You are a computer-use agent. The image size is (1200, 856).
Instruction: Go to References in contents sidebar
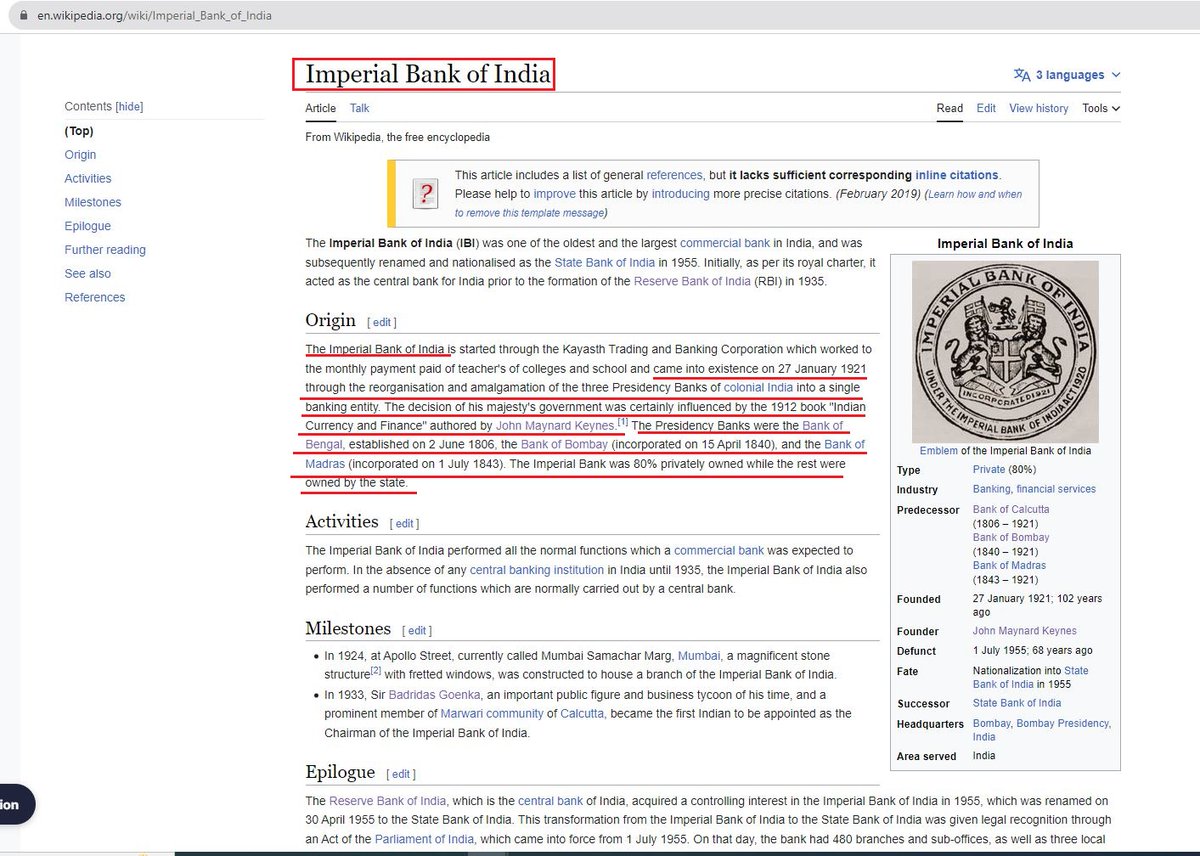95,297
